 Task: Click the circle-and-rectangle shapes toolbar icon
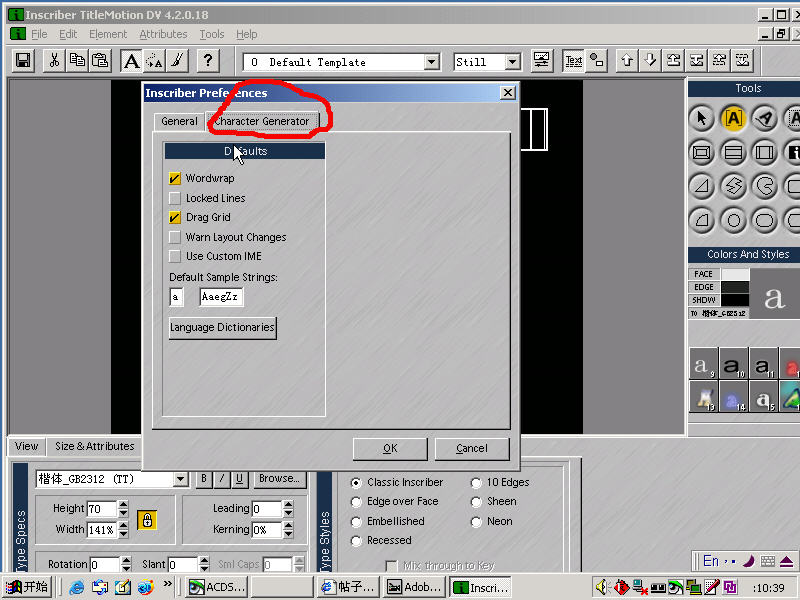[x=596, y=61]
